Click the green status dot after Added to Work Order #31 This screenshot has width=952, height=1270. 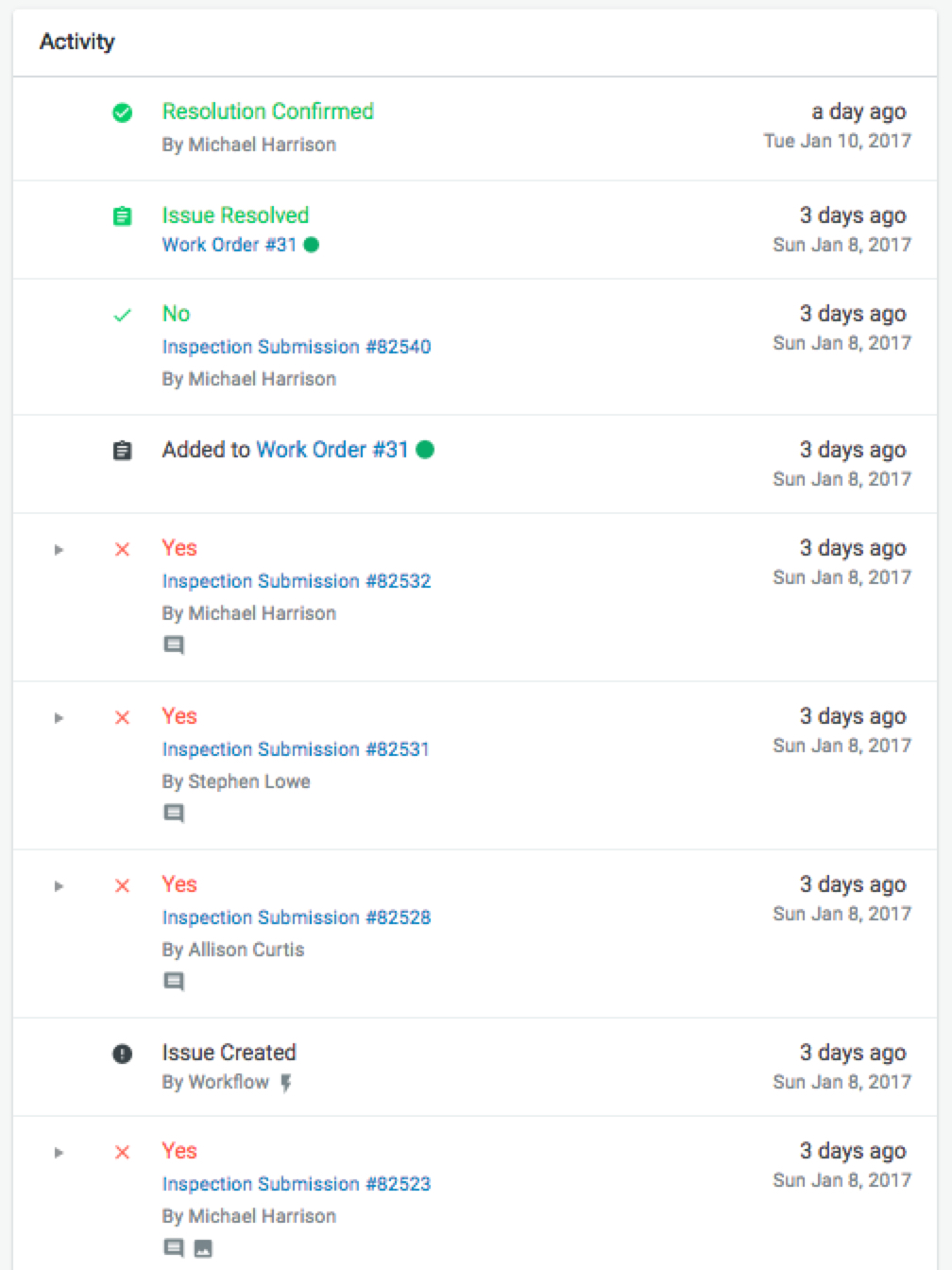pos(425,450)
